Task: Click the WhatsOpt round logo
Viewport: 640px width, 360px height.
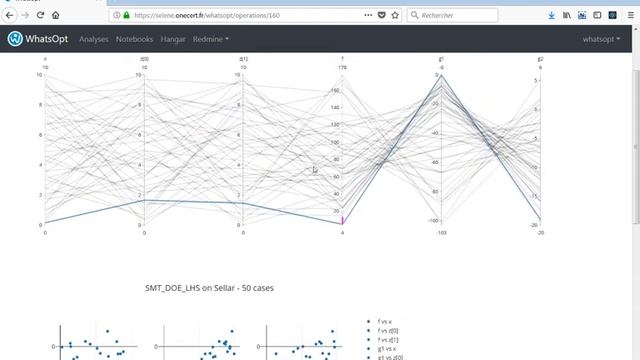Action: 15,39
